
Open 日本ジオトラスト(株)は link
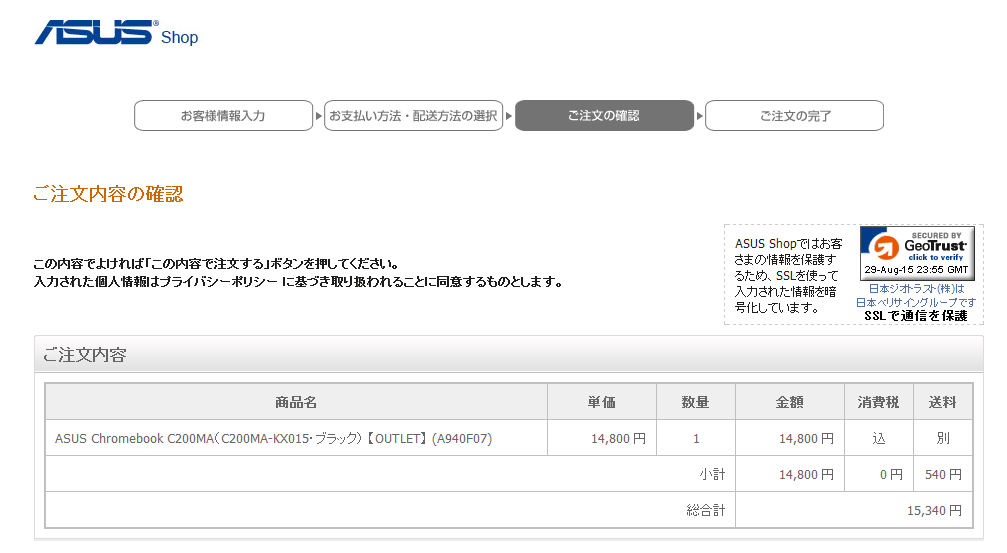click(x=916, y=289)
